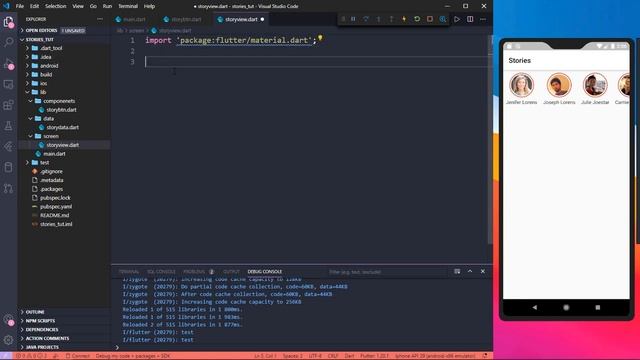The width and height of the screenshot is (640, 360).
Task: Open storydata.dart in the explorer tree
Action: [x=62, y=127]
